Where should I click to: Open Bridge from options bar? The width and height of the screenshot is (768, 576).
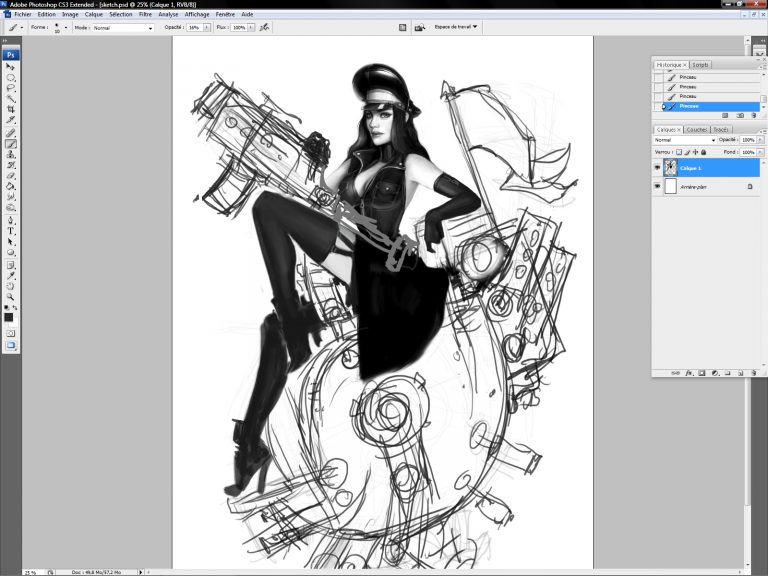tap(420, 27)
